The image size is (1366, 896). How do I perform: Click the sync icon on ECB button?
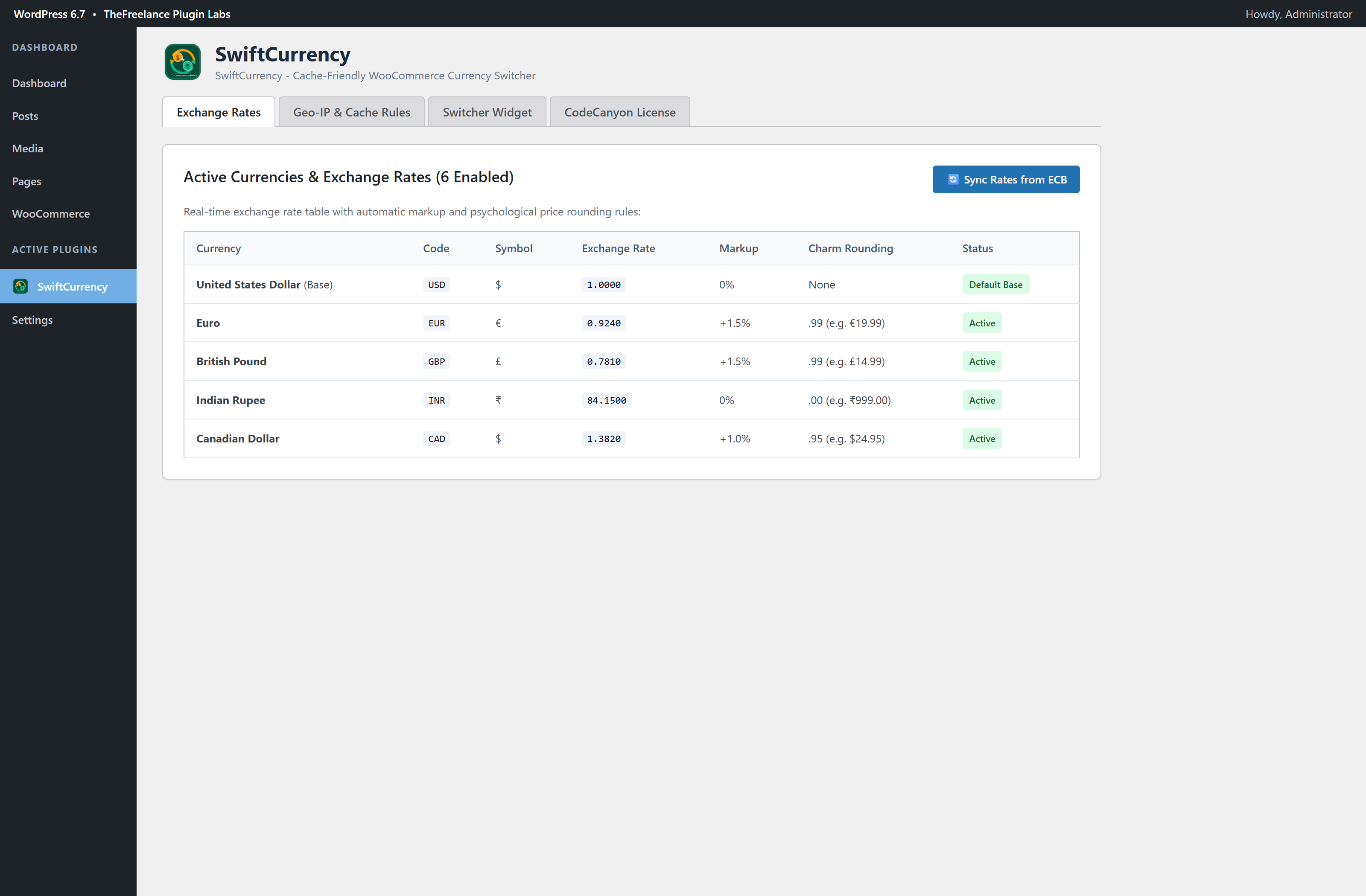pos(953,180)
